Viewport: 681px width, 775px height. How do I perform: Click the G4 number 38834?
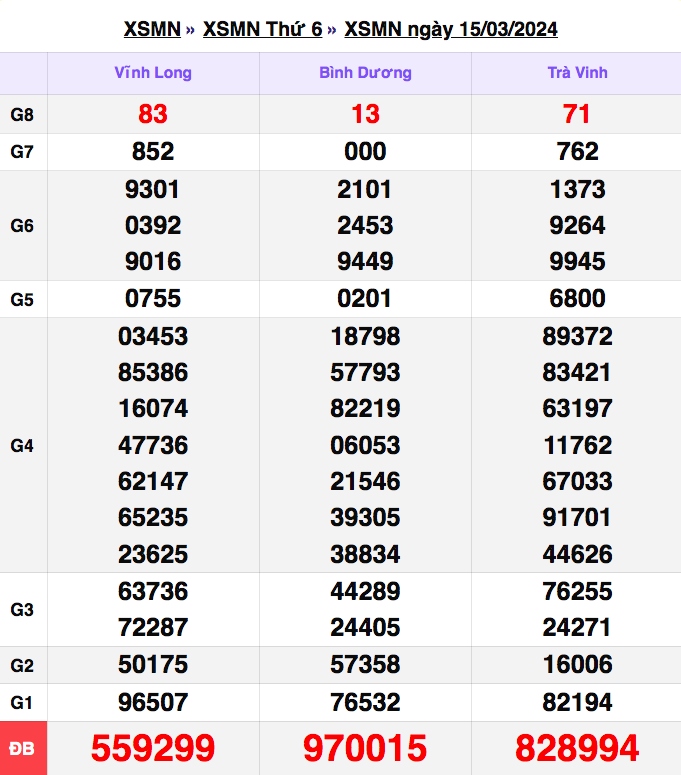(x=365, y=554)
